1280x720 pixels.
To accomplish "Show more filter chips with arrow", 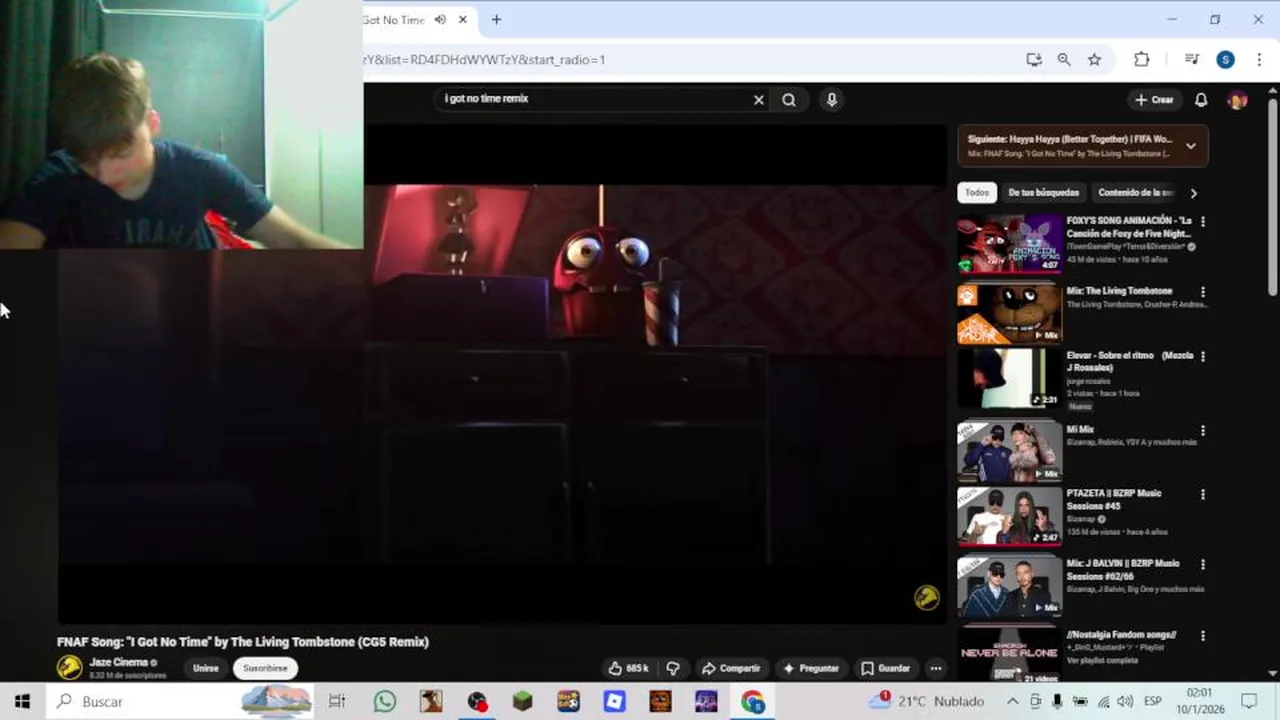I will pos(1193,193).
